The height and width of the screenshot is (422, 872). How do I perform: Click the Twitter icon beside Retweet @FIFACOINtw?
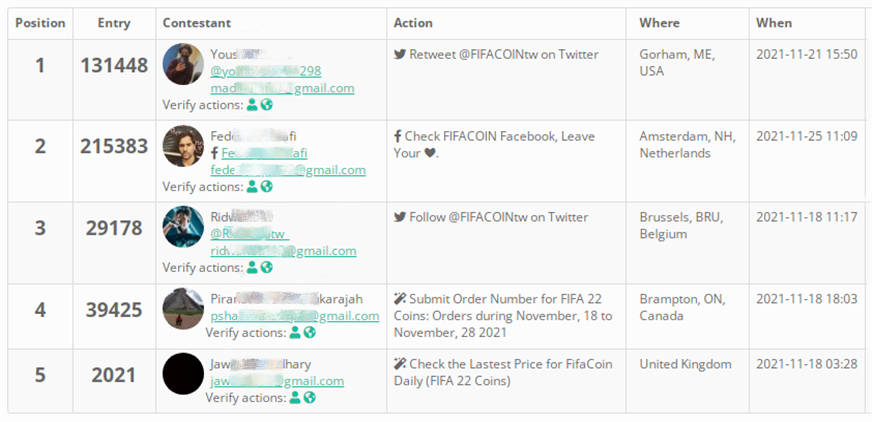pyautogui.click(x=400, y=55)
